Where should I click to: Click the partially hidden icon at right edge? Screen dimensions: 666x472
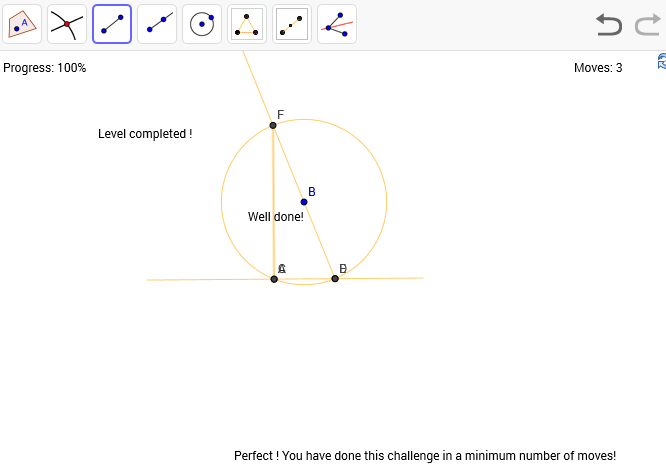point(661,62)
